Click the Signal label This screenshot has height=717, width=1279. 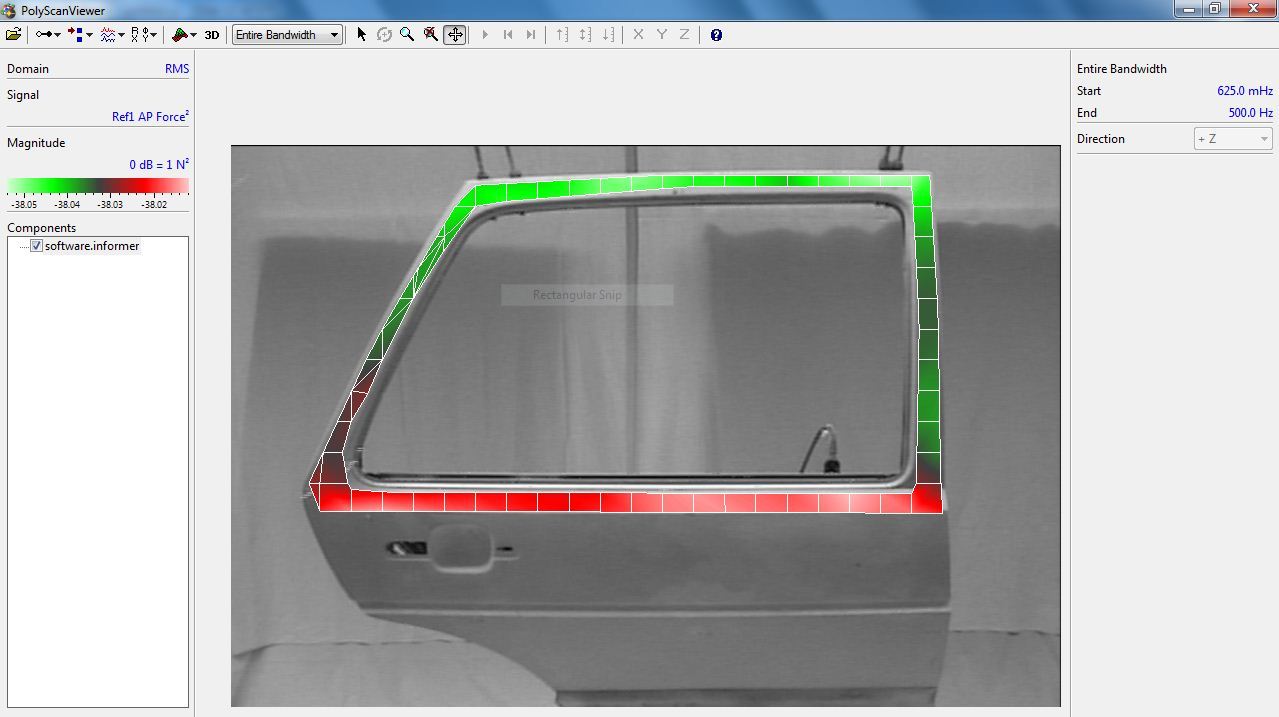point(23,95)
